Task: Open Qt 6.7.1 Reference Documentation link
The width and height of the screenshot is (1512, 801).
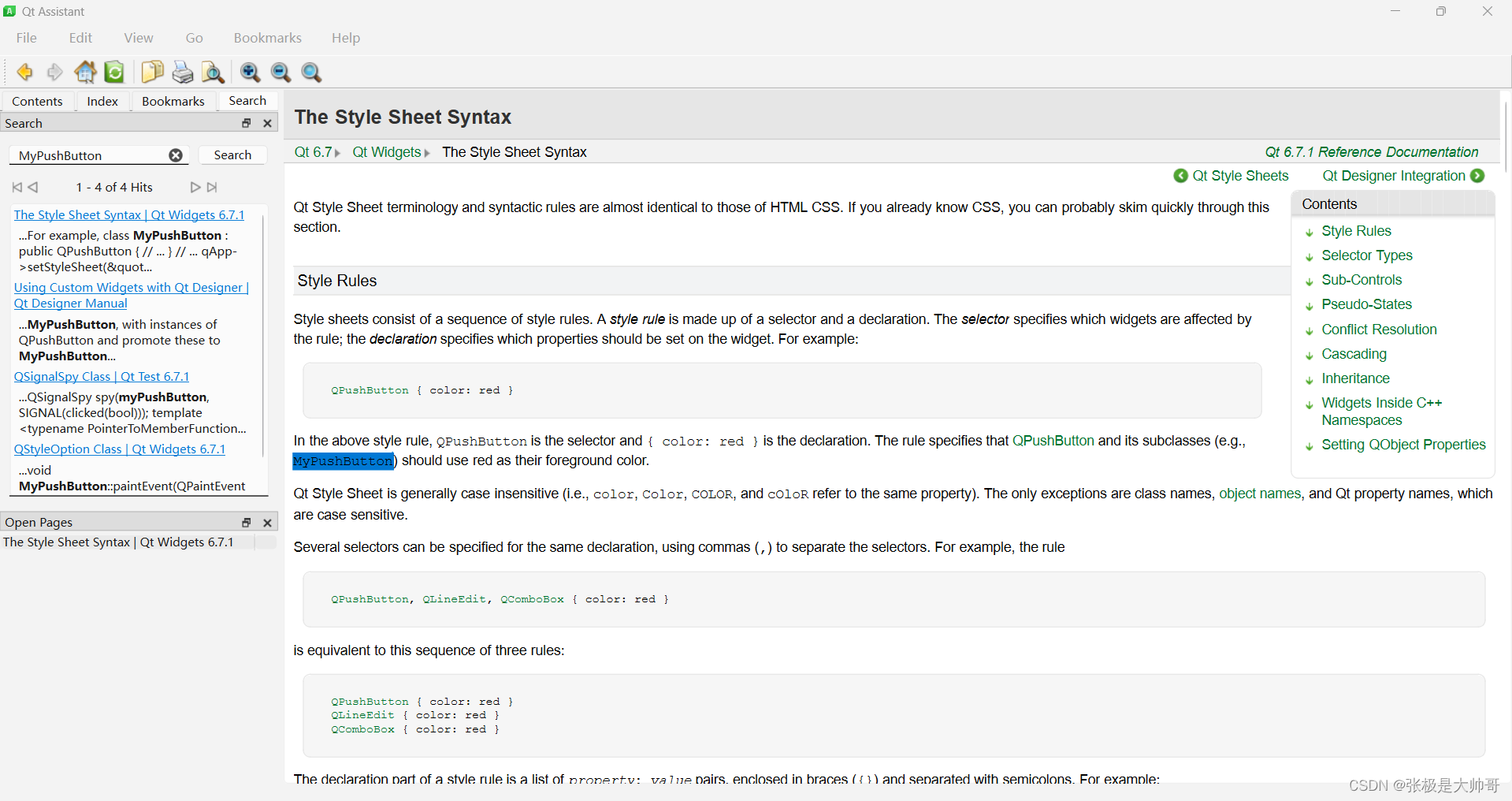Action: pyautogui.click(x=1372, y=152)
